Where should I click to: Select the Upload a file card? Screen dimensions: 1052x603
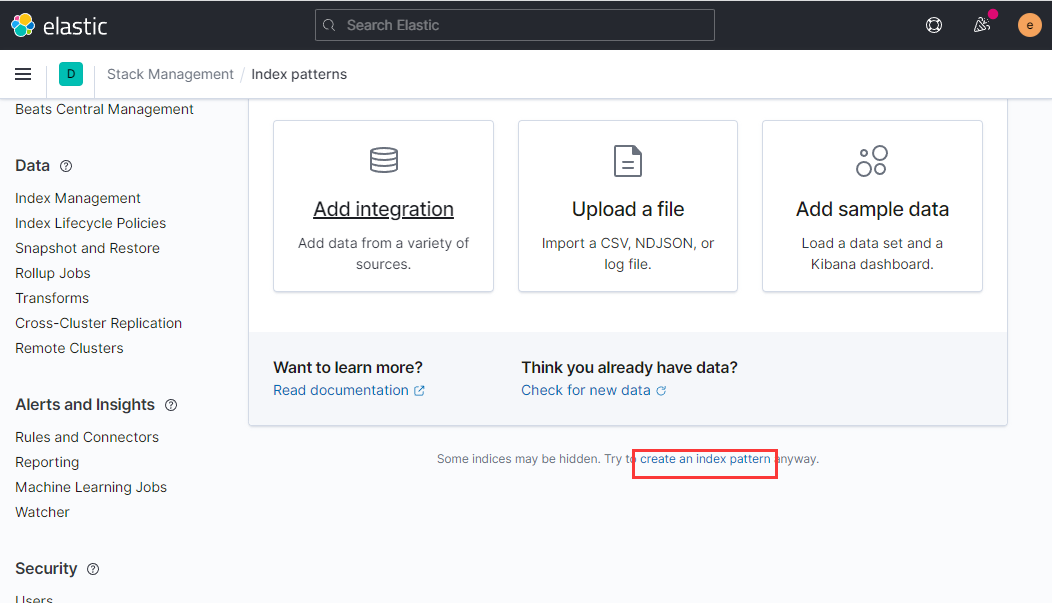[x=627, y=207]
